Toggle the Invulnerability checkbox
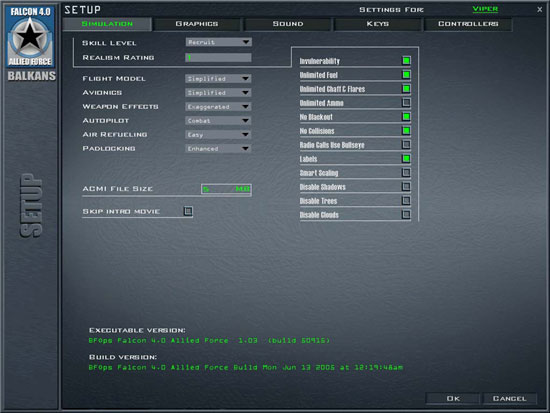The width and height of the screenshot is (550, 413). (x=406, y=61)
